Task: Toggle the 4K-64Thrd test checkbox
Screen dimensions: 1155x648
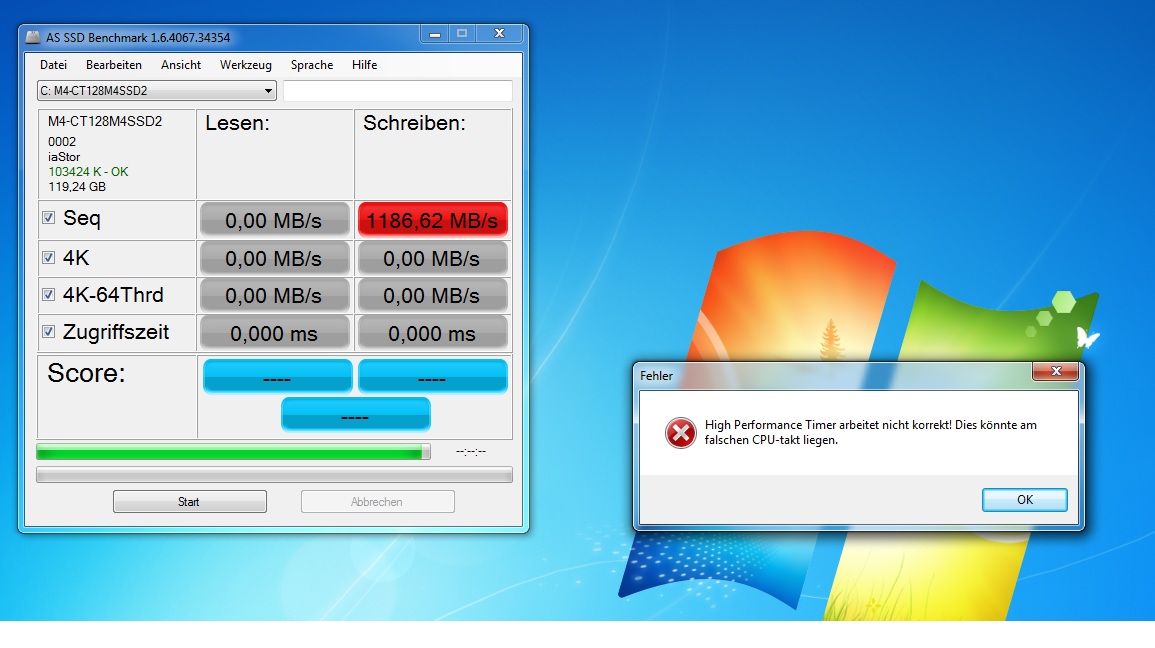Action: pyautogui.click(x=49, y=295)
